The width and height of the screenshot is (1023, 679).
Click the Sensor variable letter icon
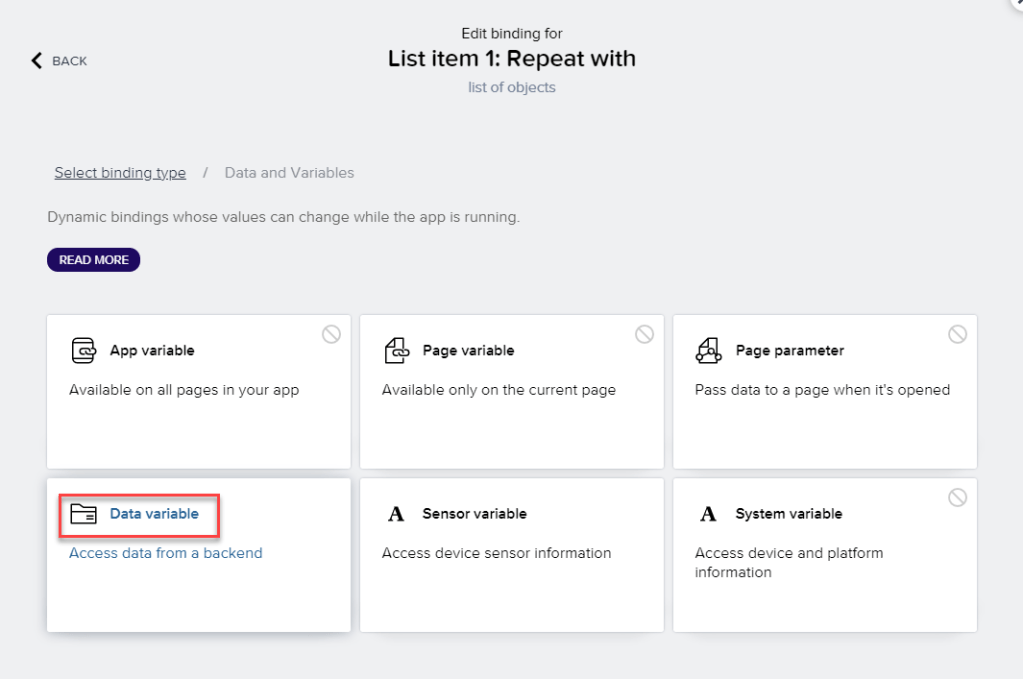coord(396,514)
